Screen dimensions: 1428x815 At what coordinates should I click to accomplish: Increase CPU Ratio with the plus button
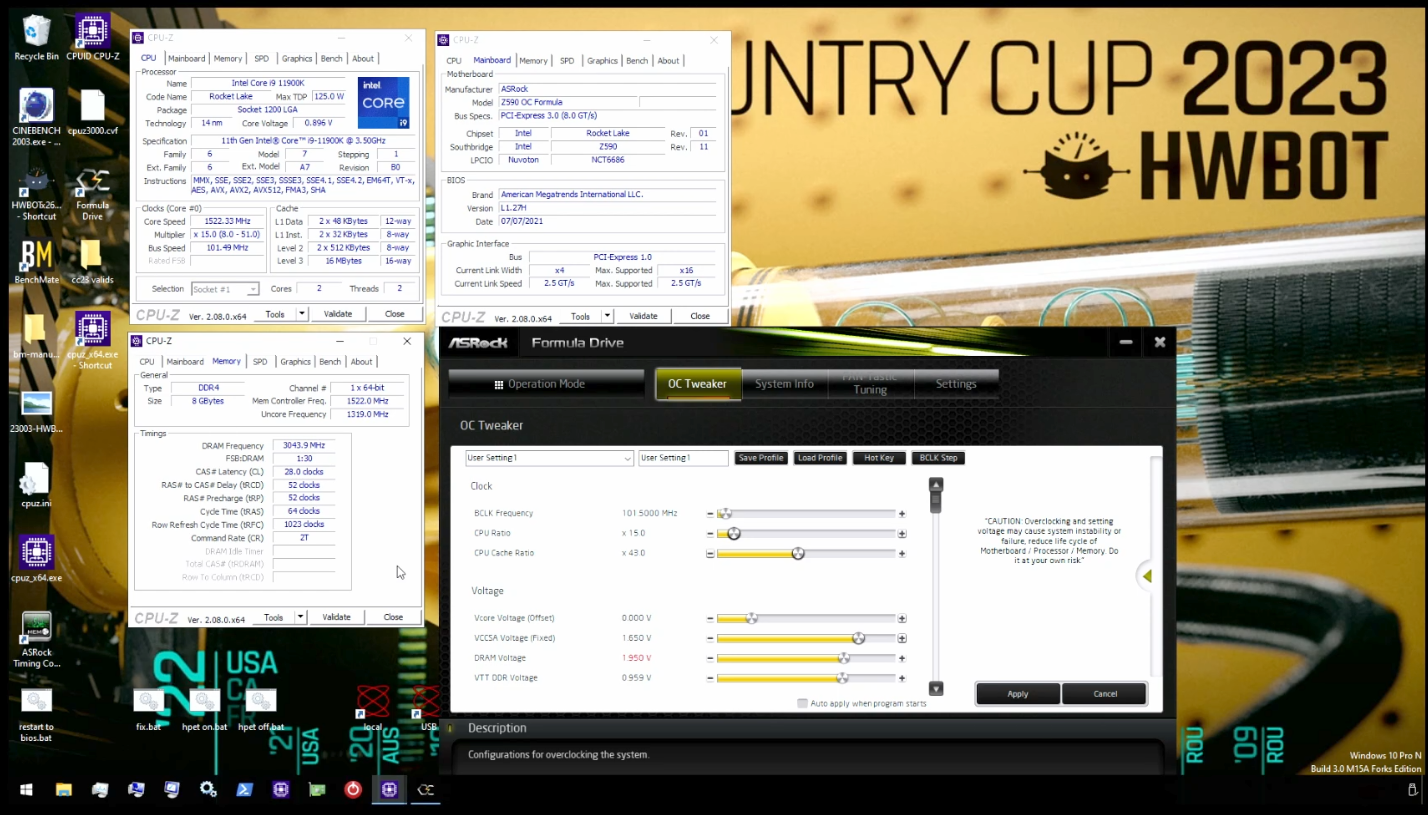coord(902,534)
